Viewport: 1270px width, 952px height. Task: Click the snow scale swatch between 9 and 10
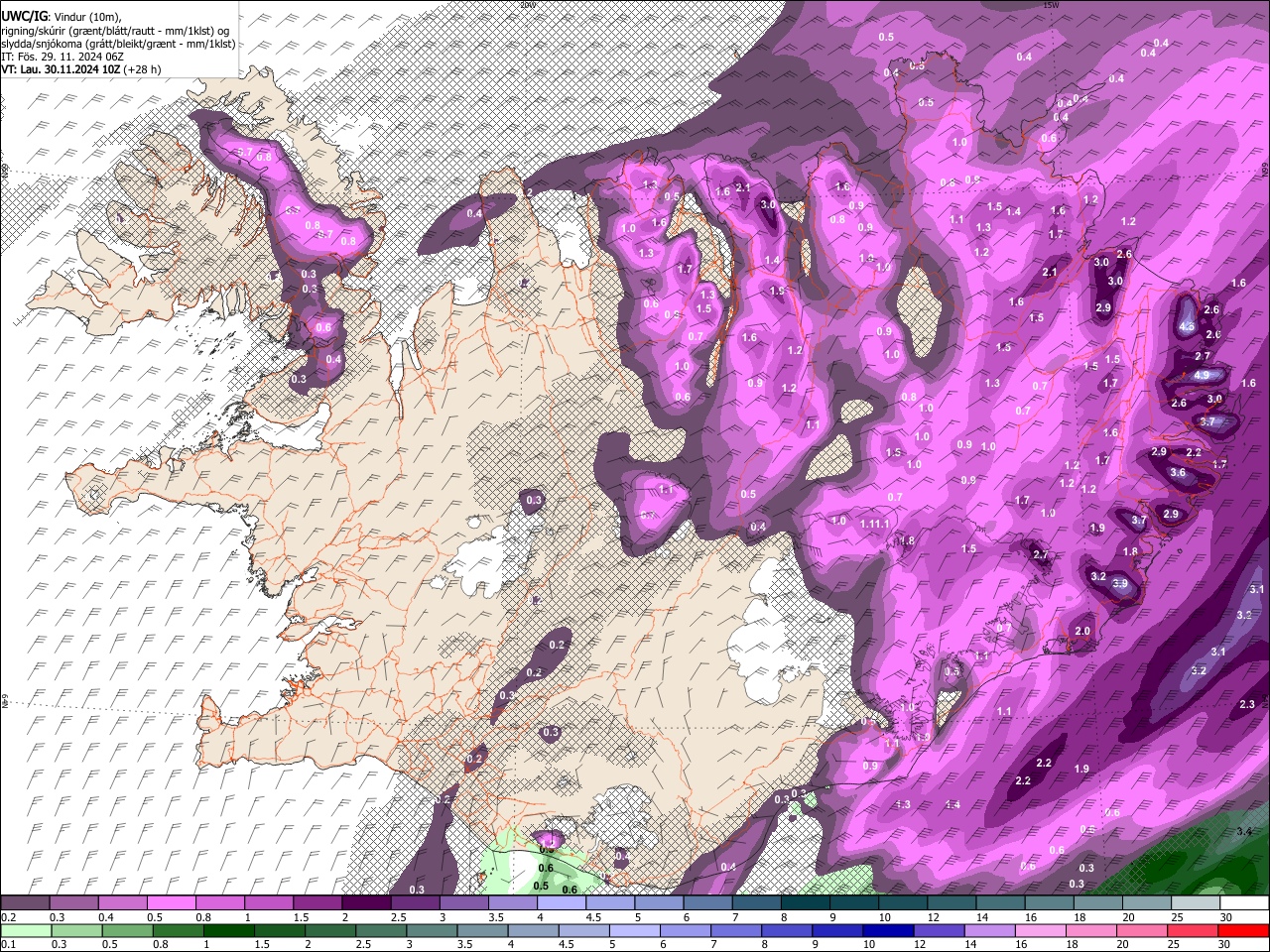click(854, 903)
